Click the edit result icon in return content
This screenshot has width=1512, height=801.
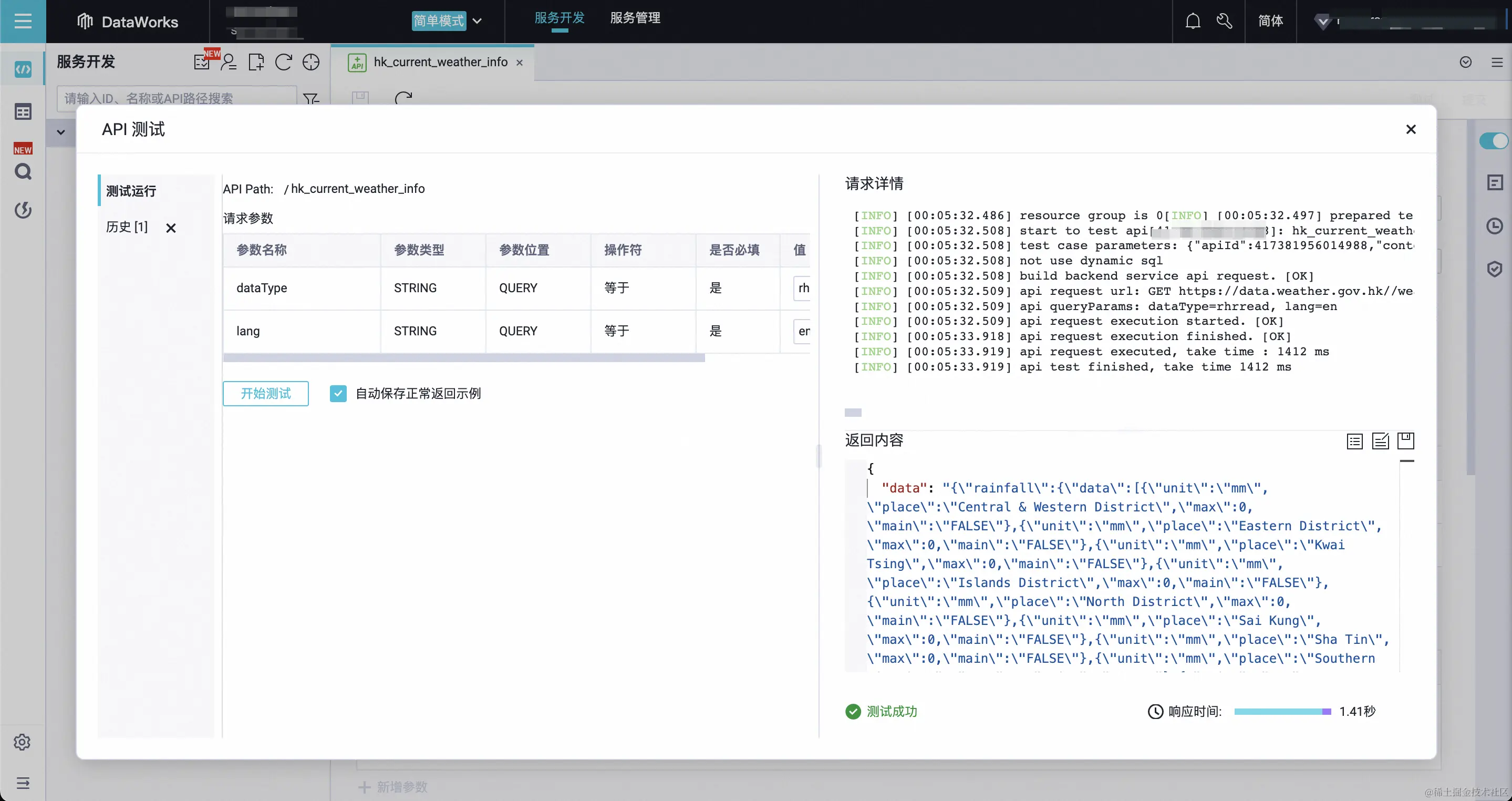1381,441
